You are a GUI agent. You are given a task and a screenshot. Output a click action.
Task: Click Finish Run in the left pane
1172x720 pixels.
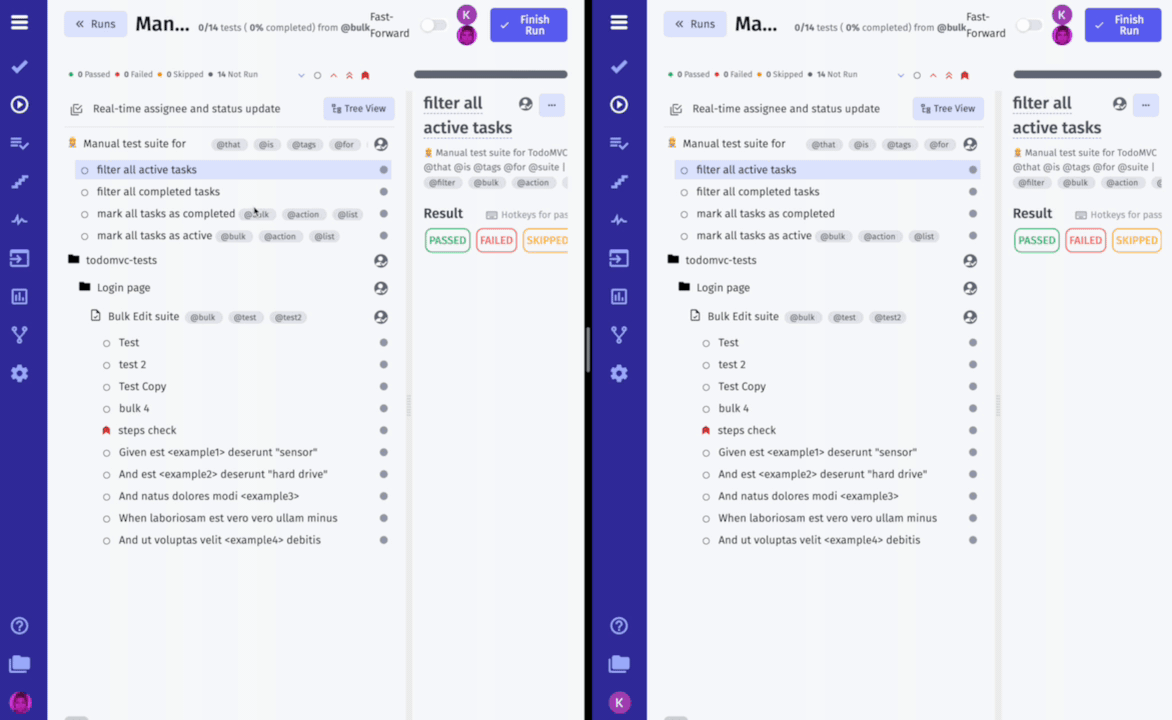pos(528,25)
